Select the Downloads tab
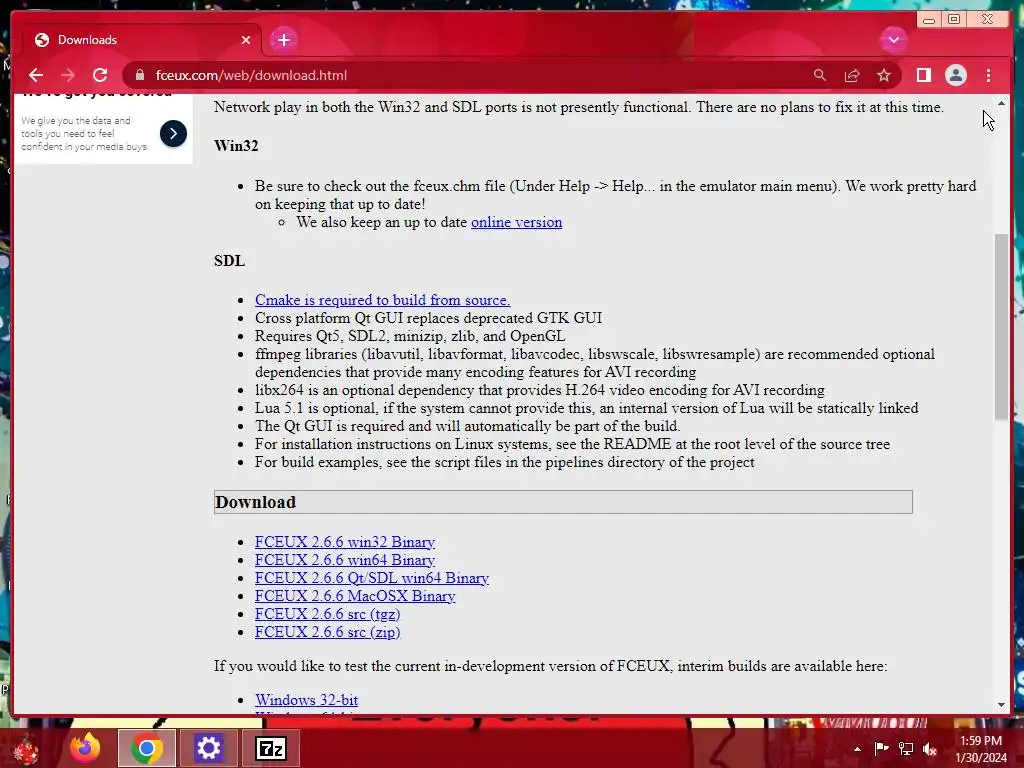 (x=140, y=40)
